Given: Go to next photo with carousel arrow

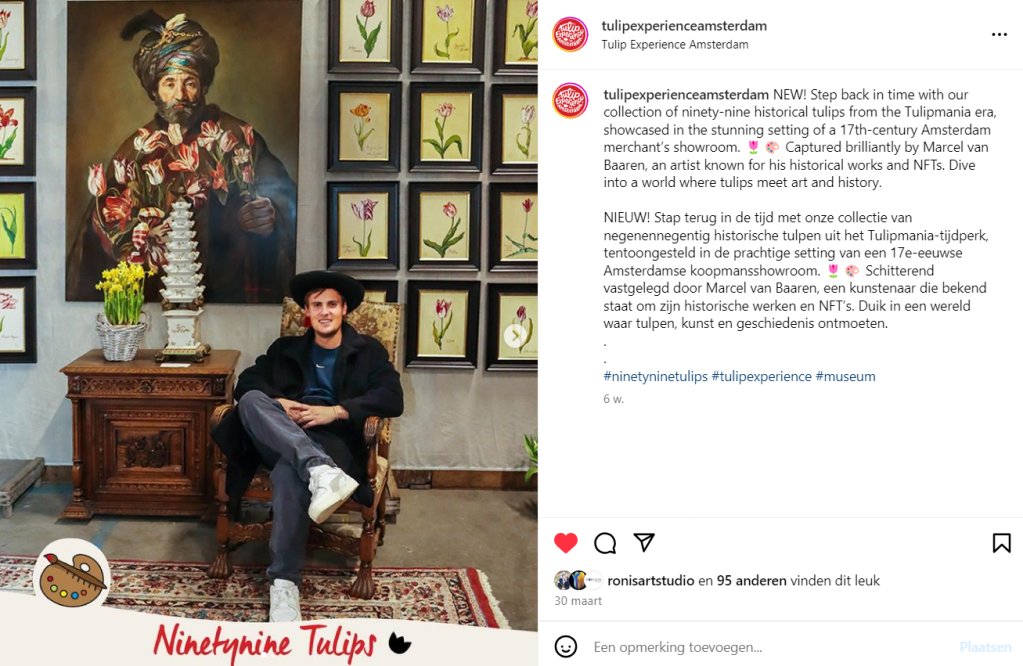Looking at the screenshot, I should [x=515, y=336].
